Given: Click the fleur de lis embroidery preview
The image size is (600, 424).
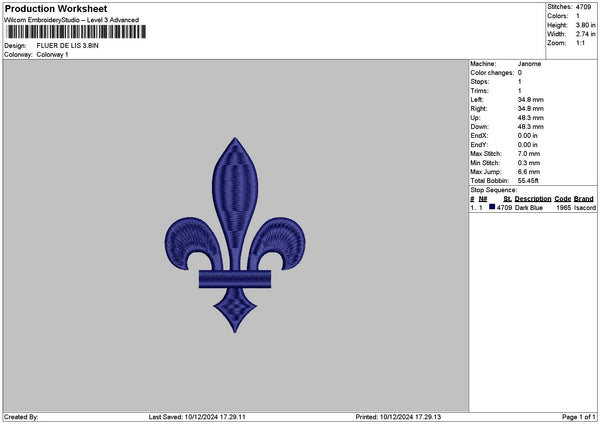Looking at the screenshot, I should [235, 235].
